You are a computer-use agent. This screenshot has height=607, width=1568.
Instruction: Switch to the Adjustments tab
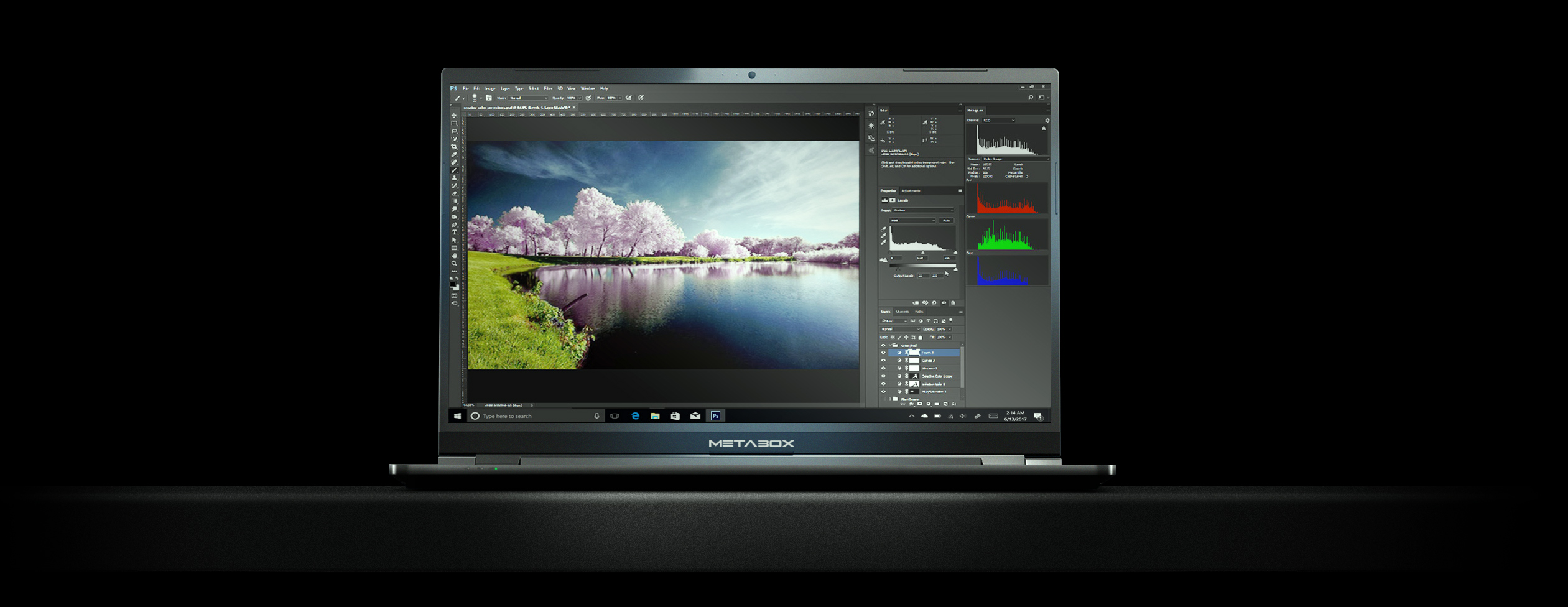(911, 191)
